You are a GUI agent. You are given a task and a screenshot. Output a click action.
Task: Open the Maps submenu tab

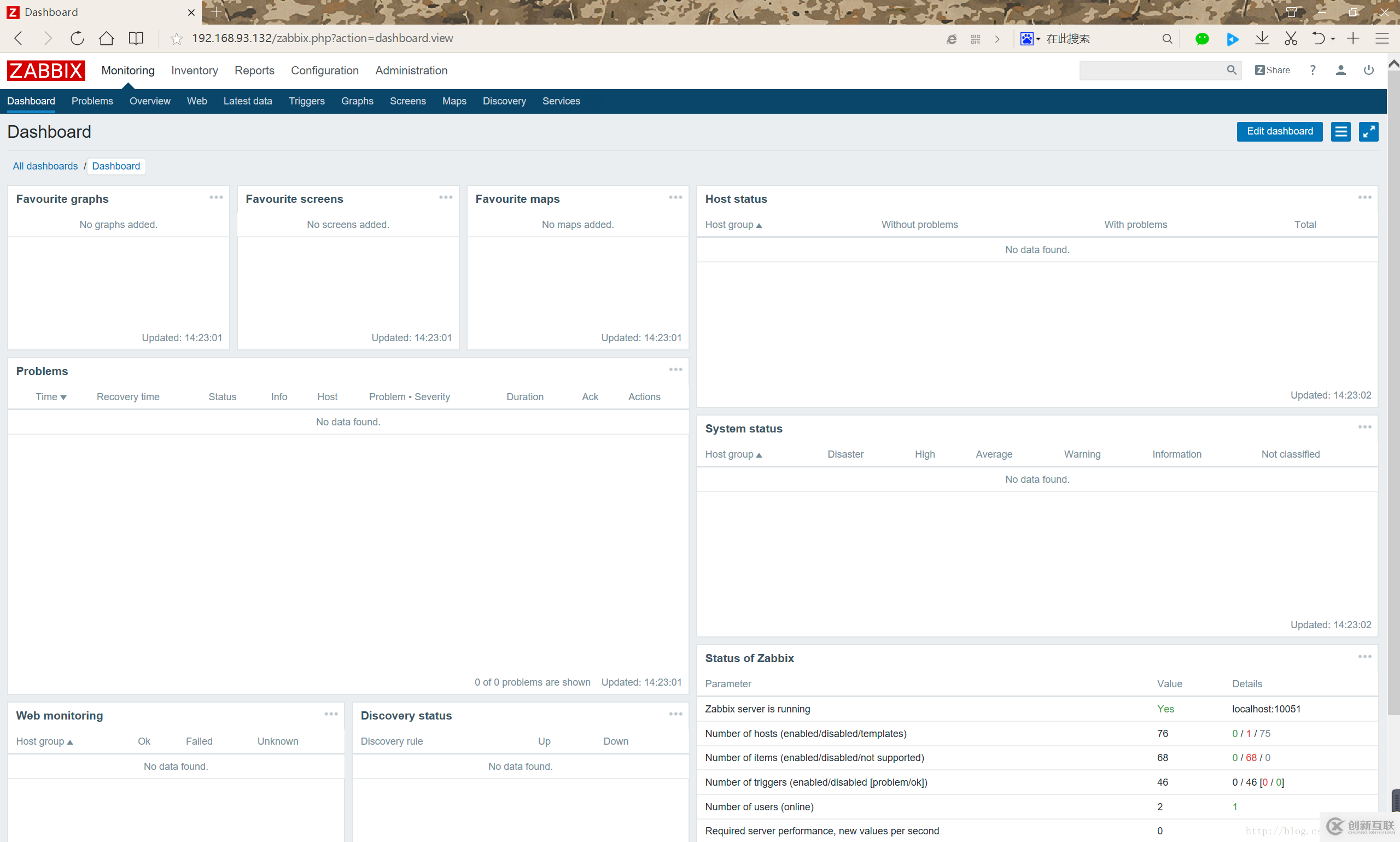[454, 101]
